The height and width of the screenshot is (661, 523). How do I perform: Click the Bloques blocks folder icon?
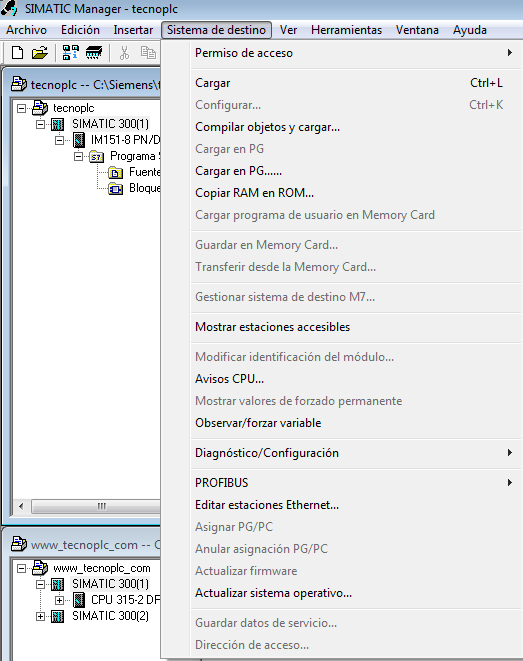tap(115, 188)
